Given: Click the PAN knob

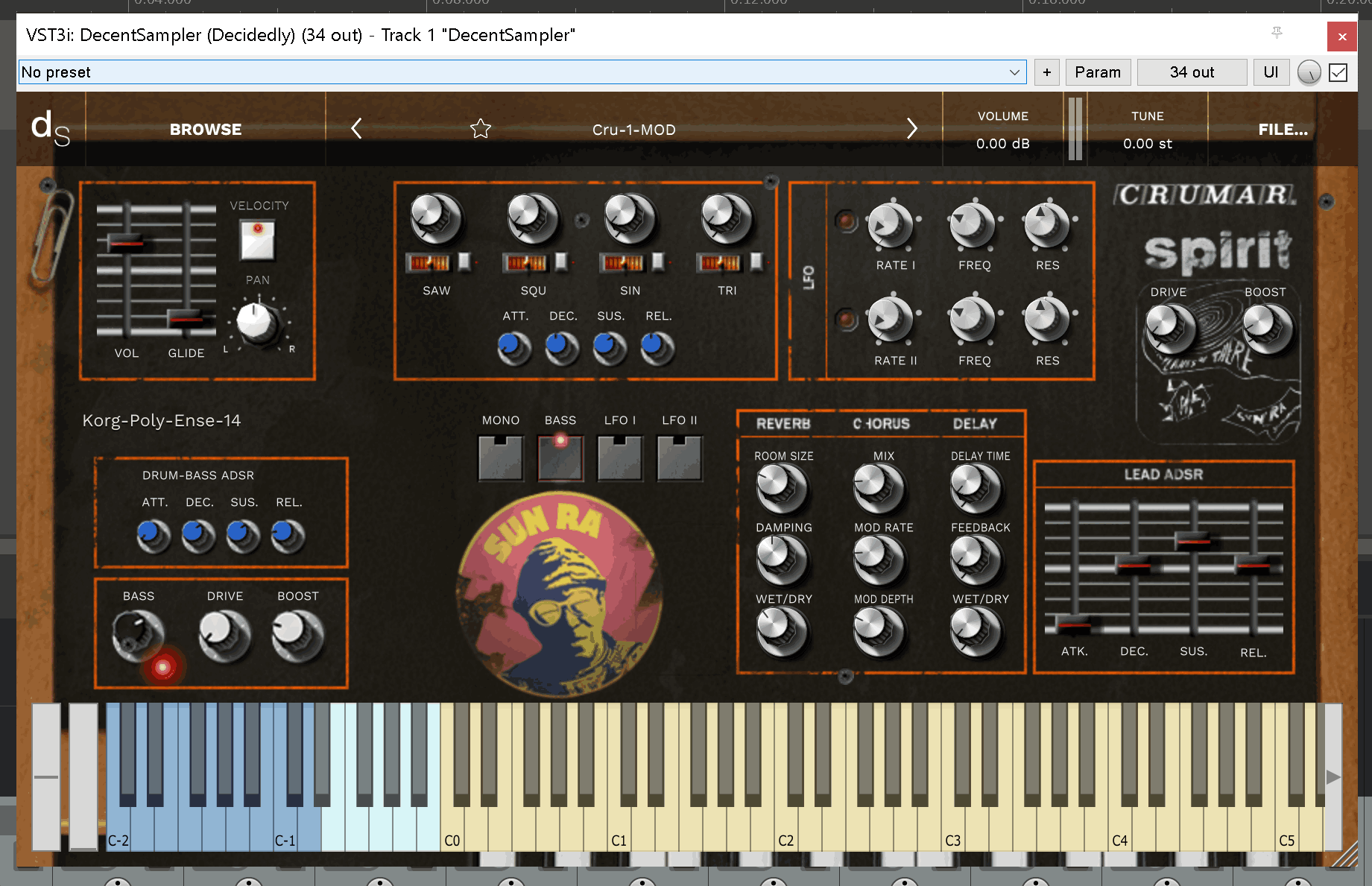Looking at the screenshot, I should (x=257, y=323).
